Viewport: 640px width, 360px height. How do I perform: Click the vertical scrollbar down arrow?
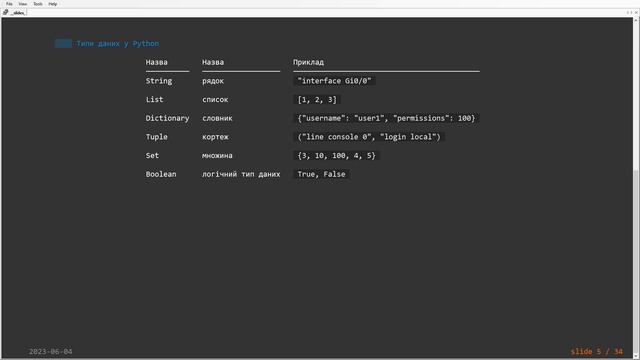click(636, 357)
